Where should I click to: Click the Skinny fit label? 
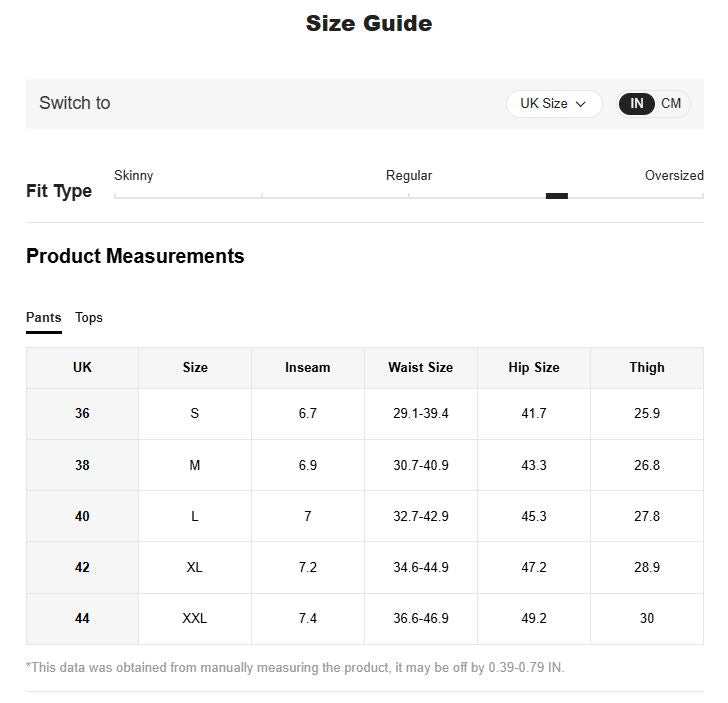(133, 176)
